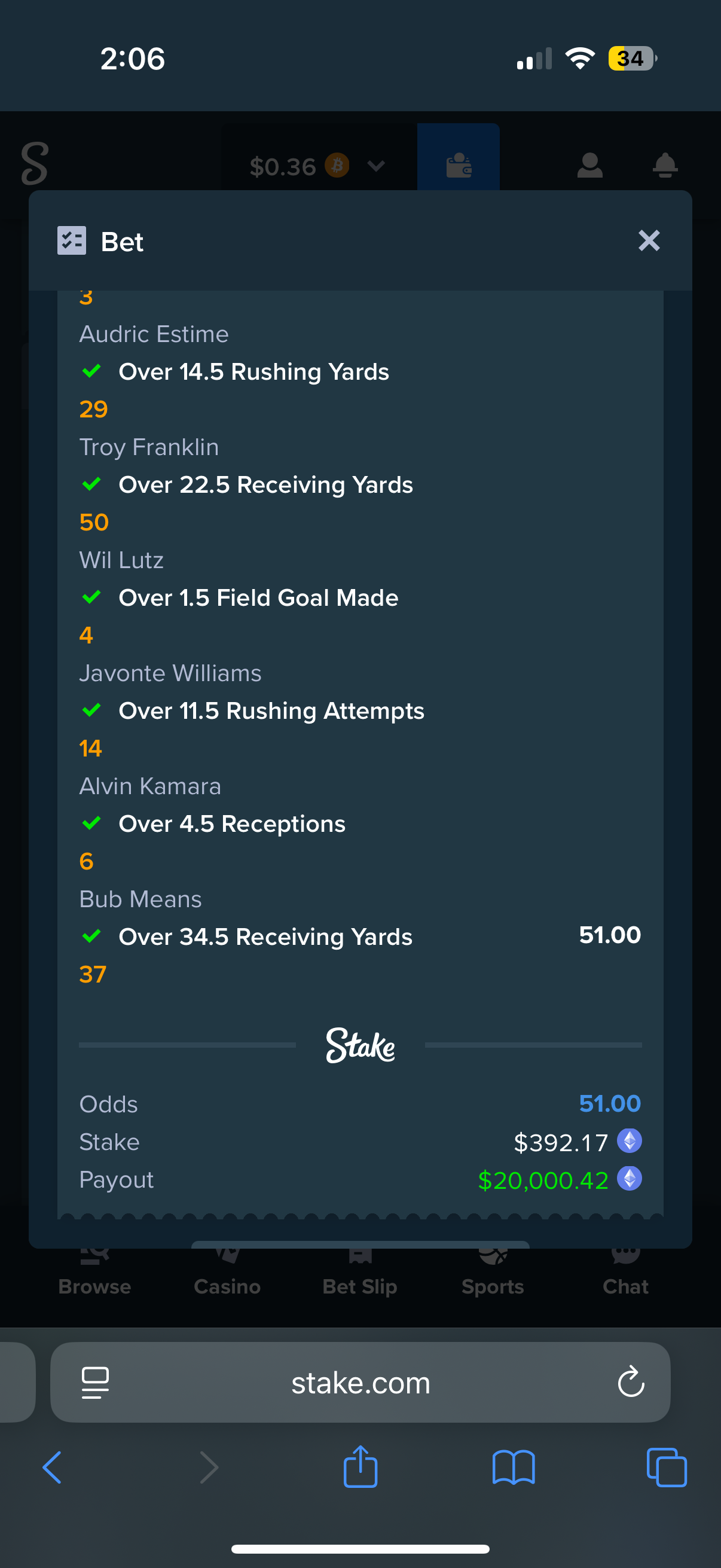
Task: Reload the stake.com page
Action: pos(631,1382)
